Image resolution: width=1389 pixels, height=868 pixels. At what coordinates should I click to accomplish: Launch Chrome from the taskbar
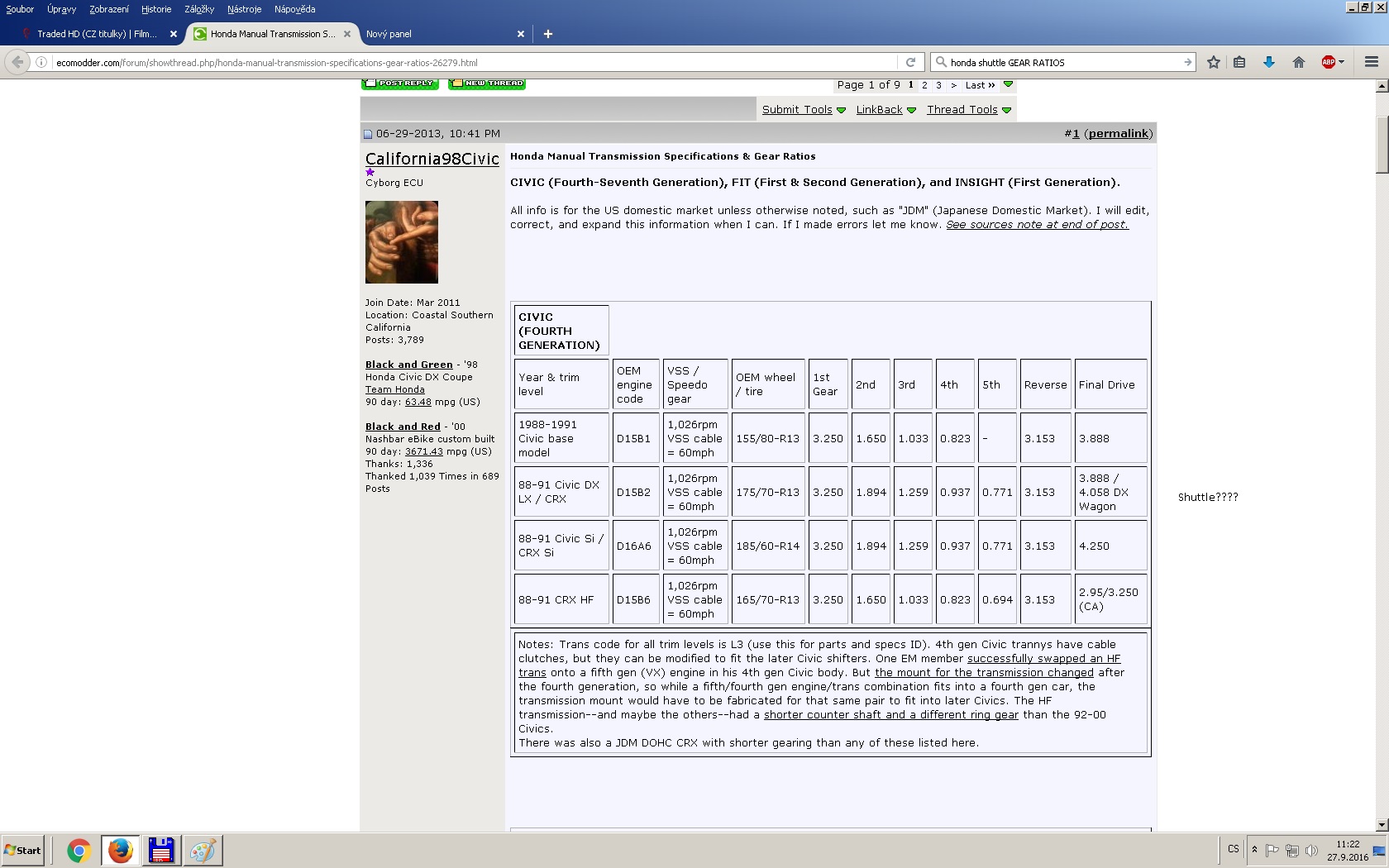point(79,850)
